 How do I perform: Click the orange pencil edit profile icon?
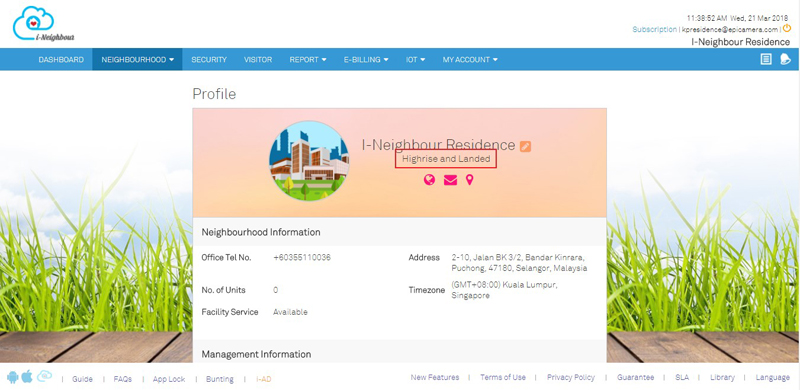[x=526, y=147]
